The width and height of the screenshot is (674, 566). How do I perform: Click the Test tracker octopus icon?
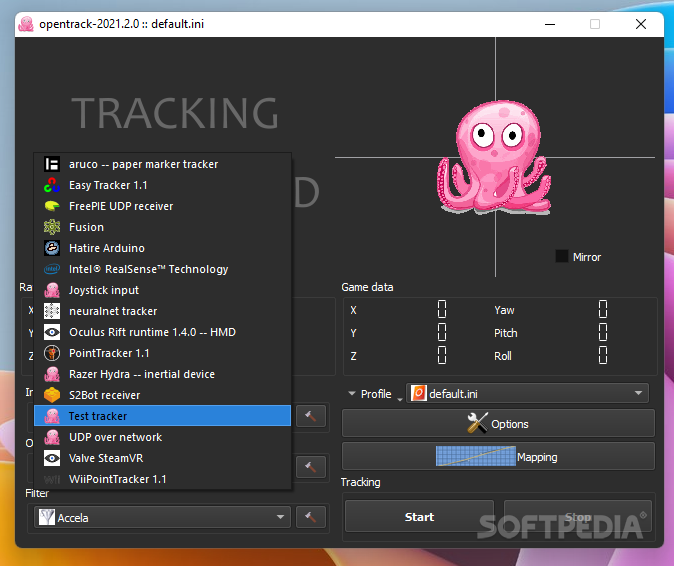coord(52,416)
